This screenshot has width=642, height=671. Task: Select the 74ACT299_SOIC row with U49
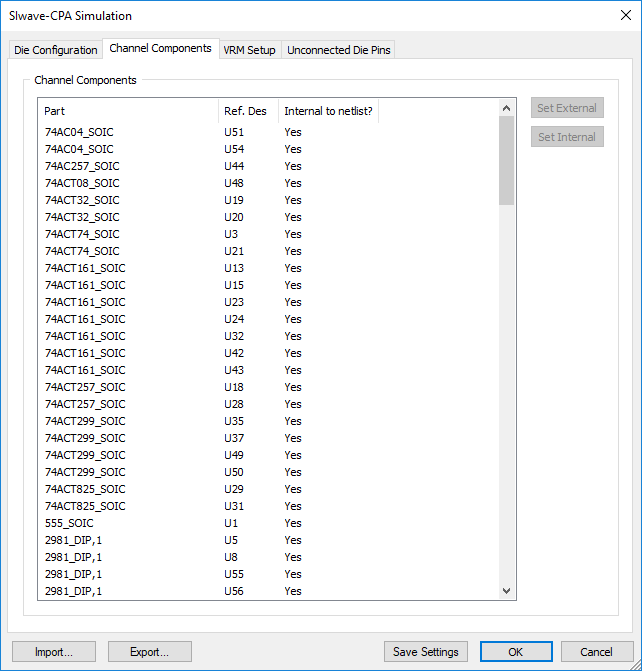click(268, 455)
